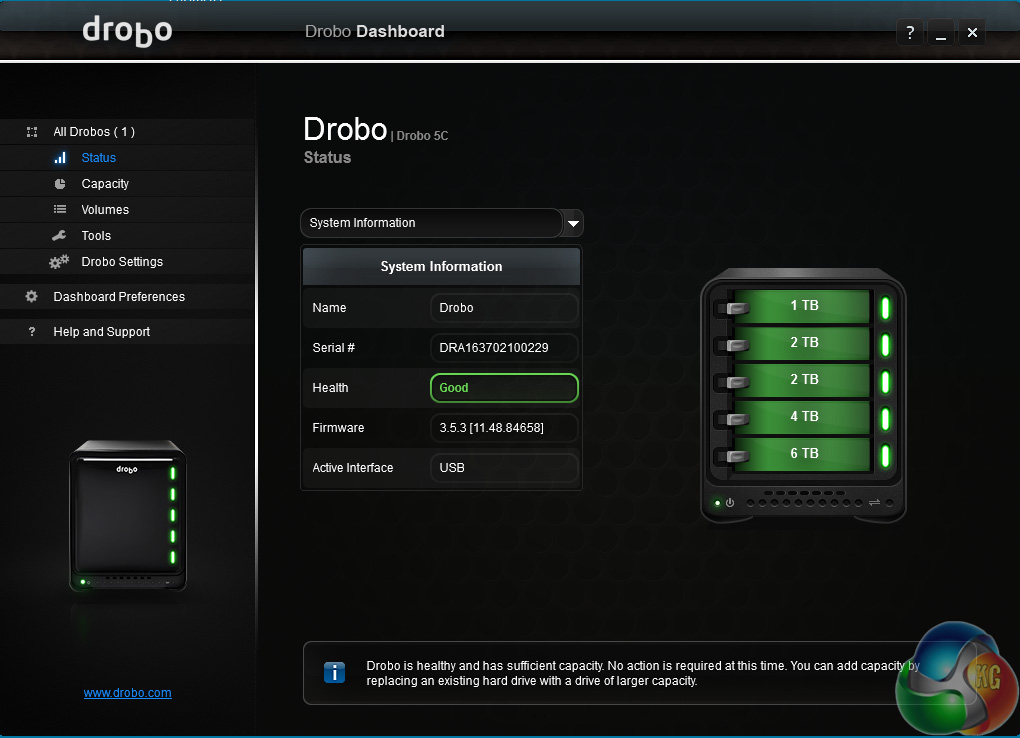
Task: Click the Capacity pie-chart icon
Action: click(60, 184)
